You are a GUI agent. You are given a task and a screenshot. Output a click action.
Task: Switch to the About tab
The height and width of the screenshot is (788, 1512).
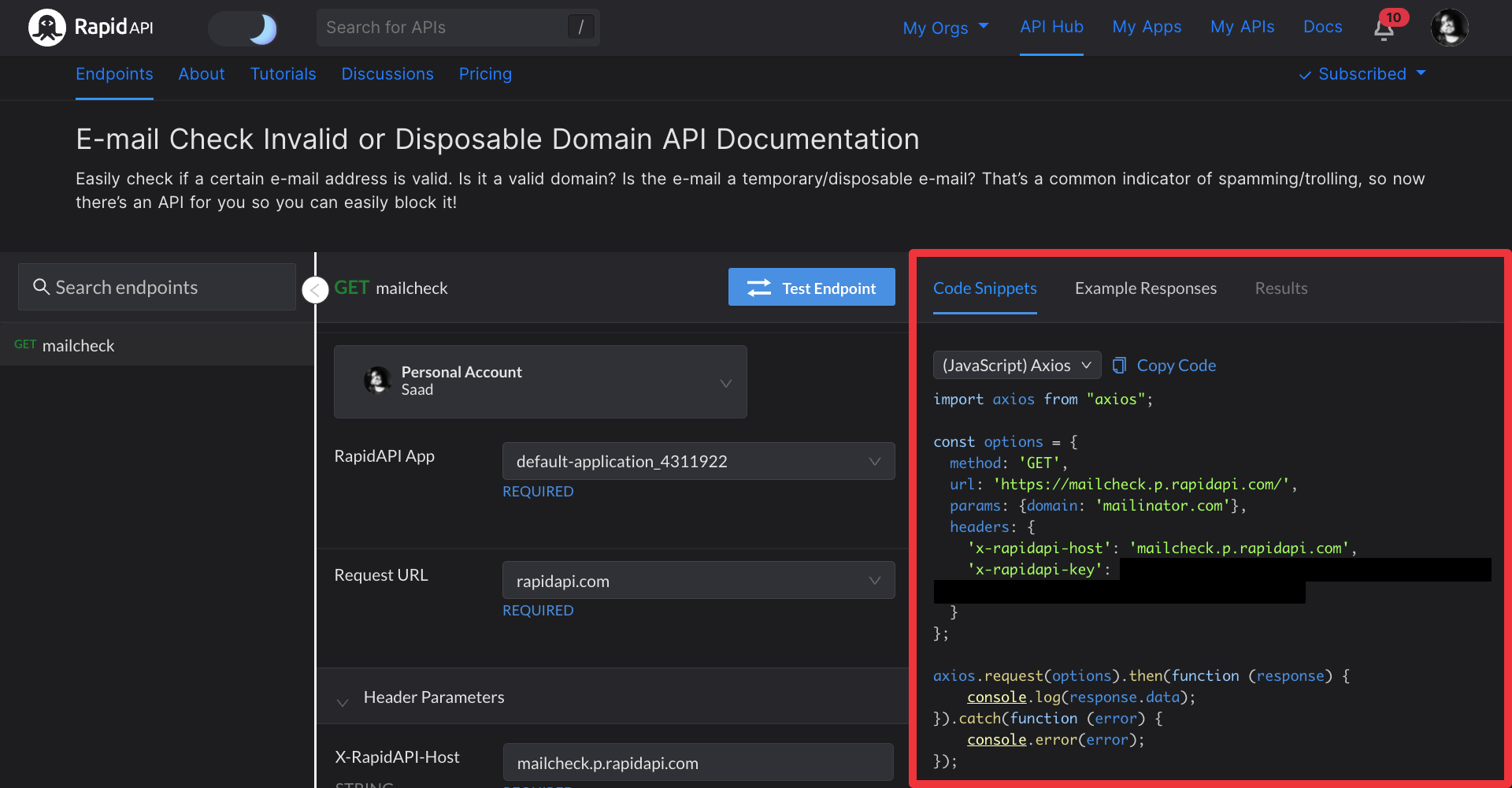[201, 74]
